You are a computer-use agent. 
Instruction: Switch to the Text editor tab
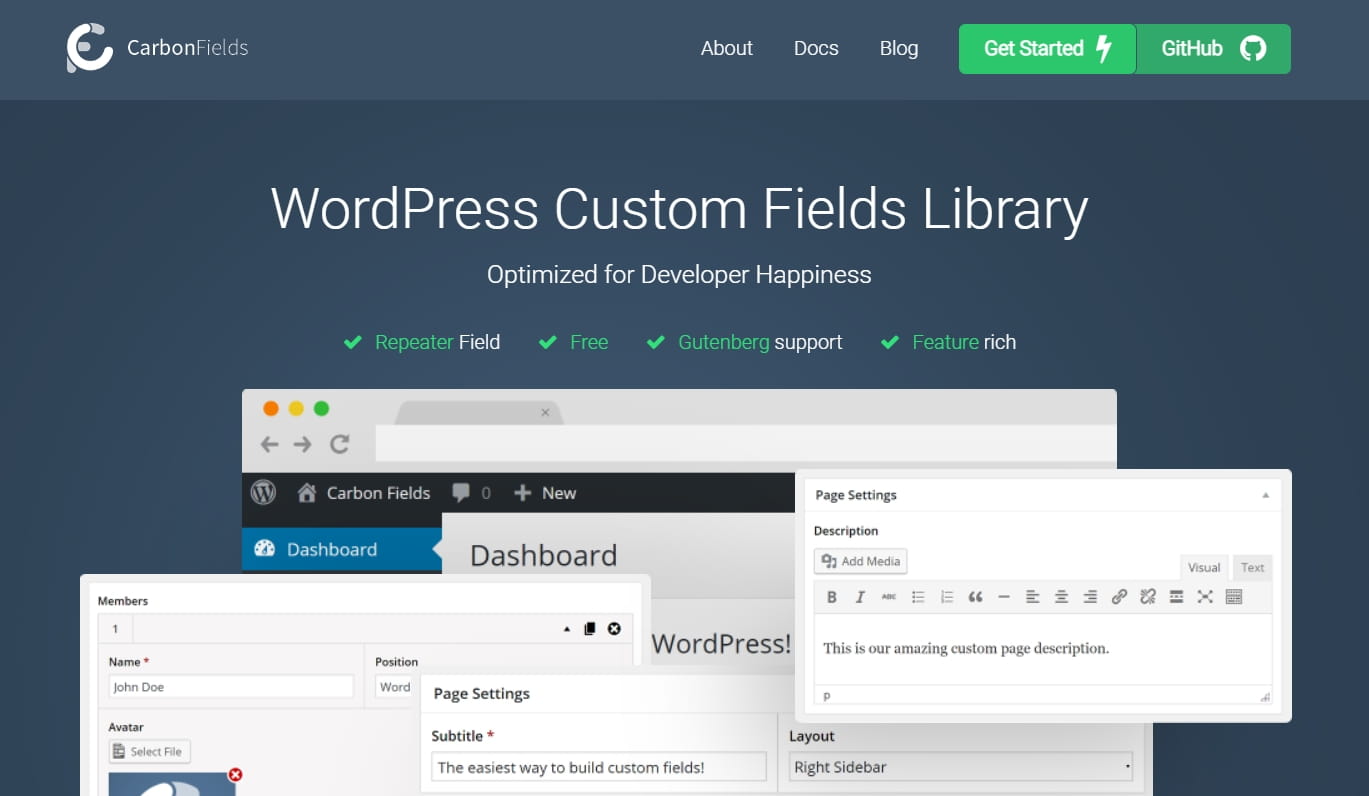tap(1252, 567)
